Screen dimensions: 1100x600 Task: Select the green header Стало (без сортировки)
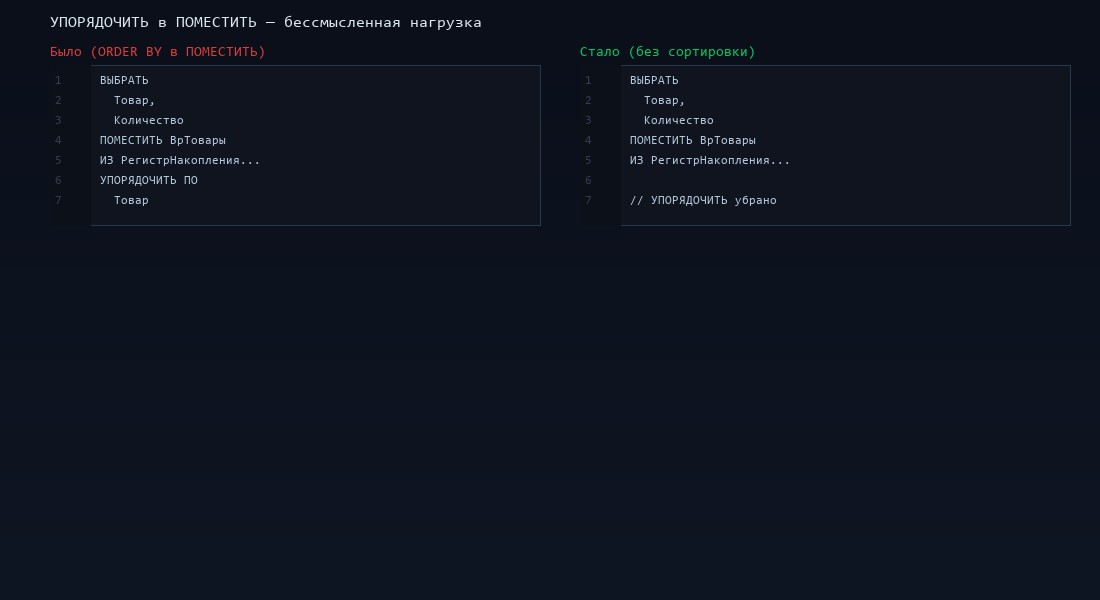[666, 51]
